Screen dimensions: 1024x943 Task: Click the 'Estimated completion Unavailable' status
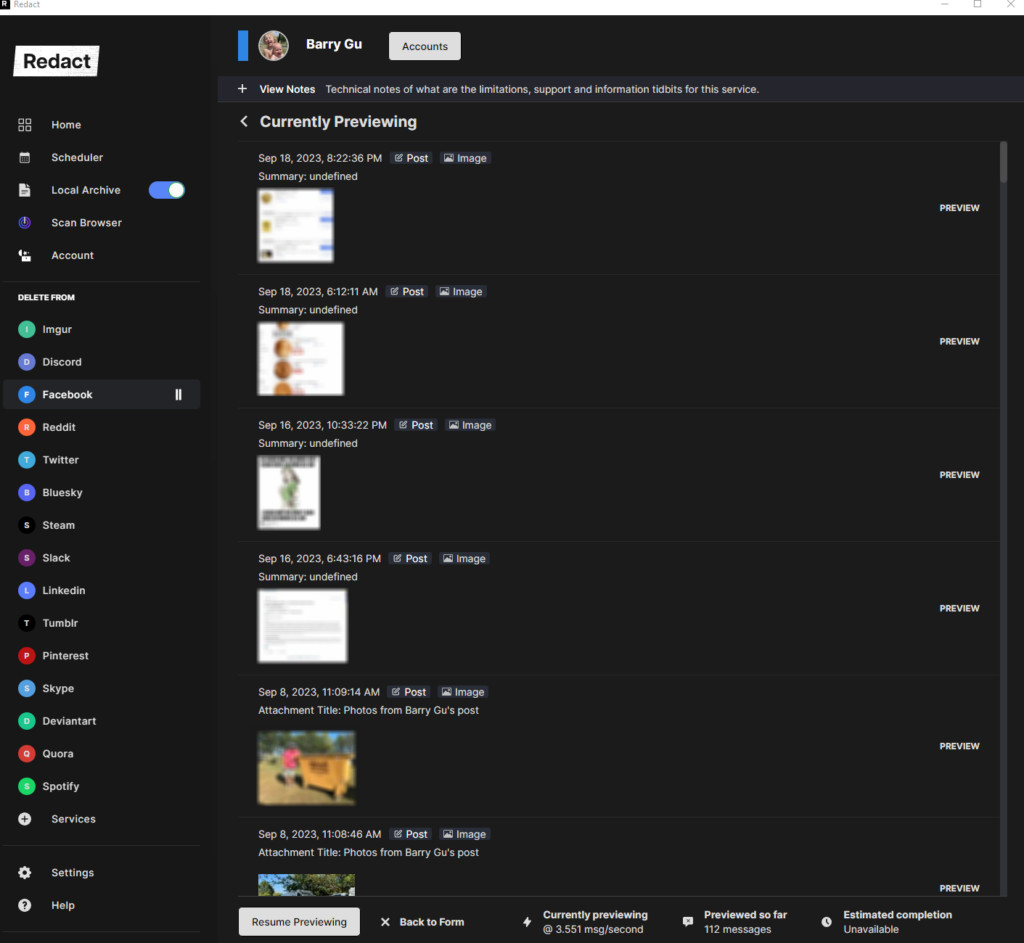click(886, 921)
